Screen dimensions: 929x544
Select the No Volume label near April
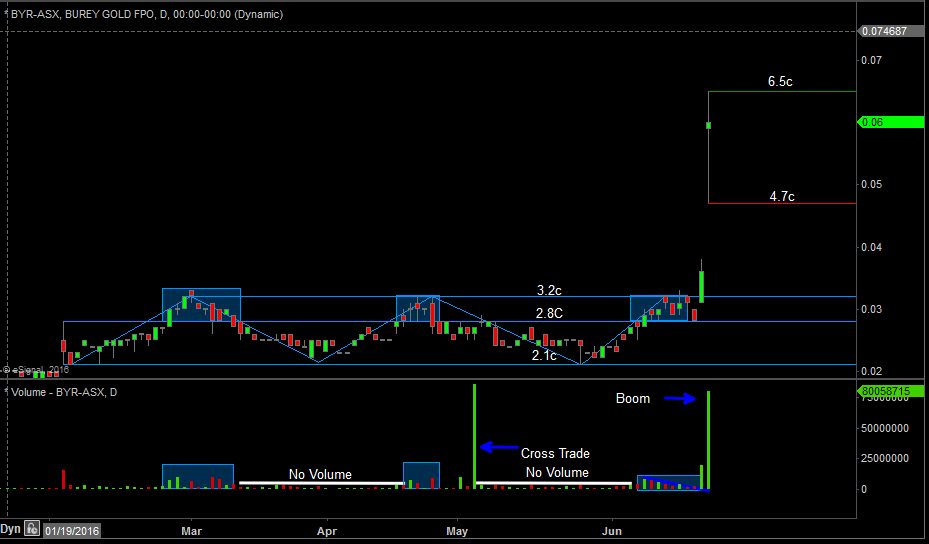(x=320, y=474)
